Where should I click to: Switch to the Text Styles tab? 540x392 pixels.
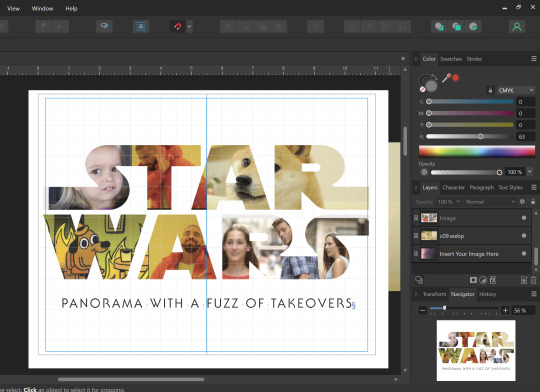510,187
